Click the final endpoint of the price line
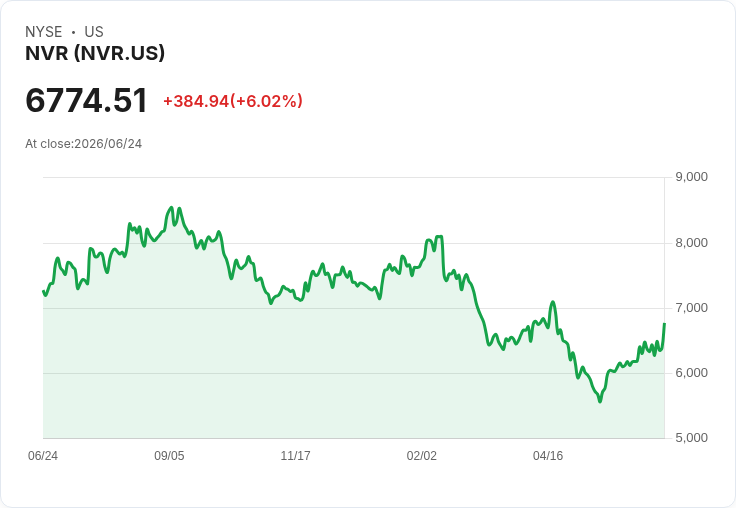 pos(664,323)
